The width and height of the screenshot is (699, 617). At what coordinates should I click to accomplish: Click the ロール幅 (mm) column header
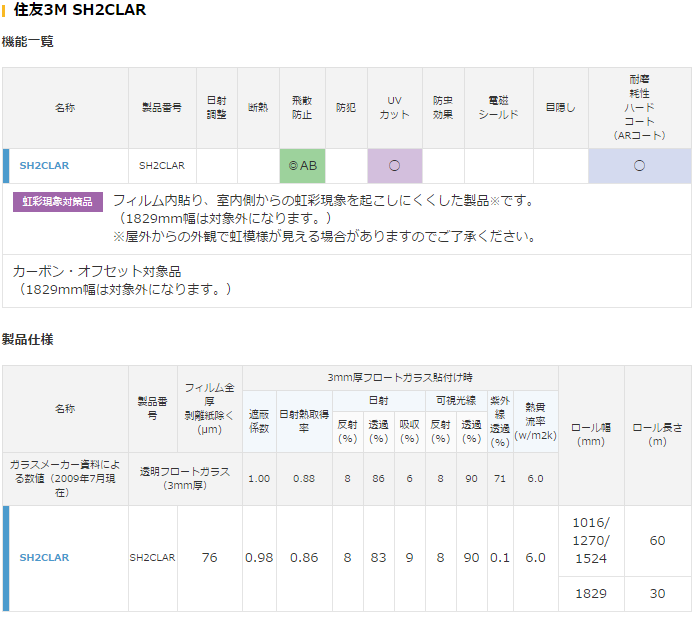(x=591, y=434)
